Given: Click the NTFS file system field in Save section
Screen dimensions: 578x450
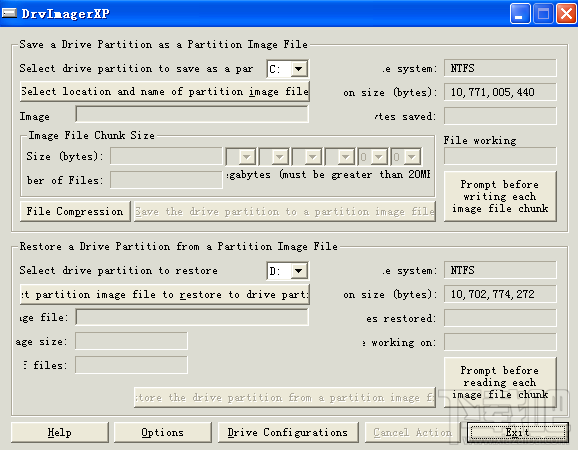Looking at the screenshot, I should pyautogui.click(x=500, y=68).
